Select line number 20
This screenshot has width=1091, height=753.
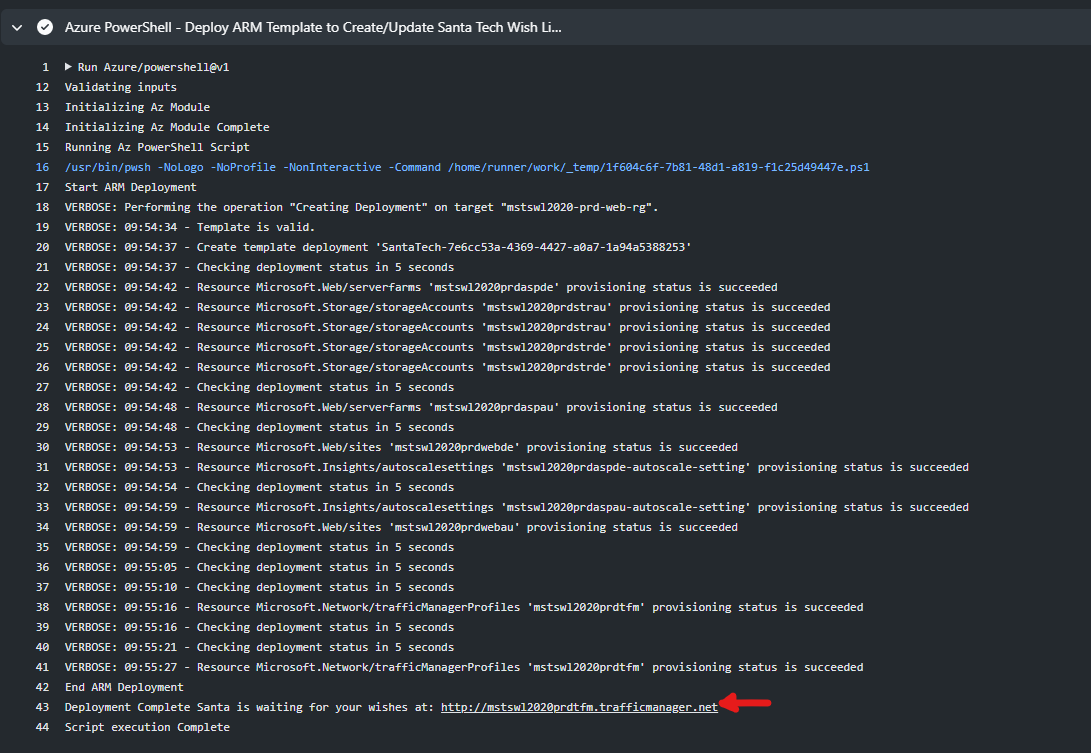tap(42, 248)
